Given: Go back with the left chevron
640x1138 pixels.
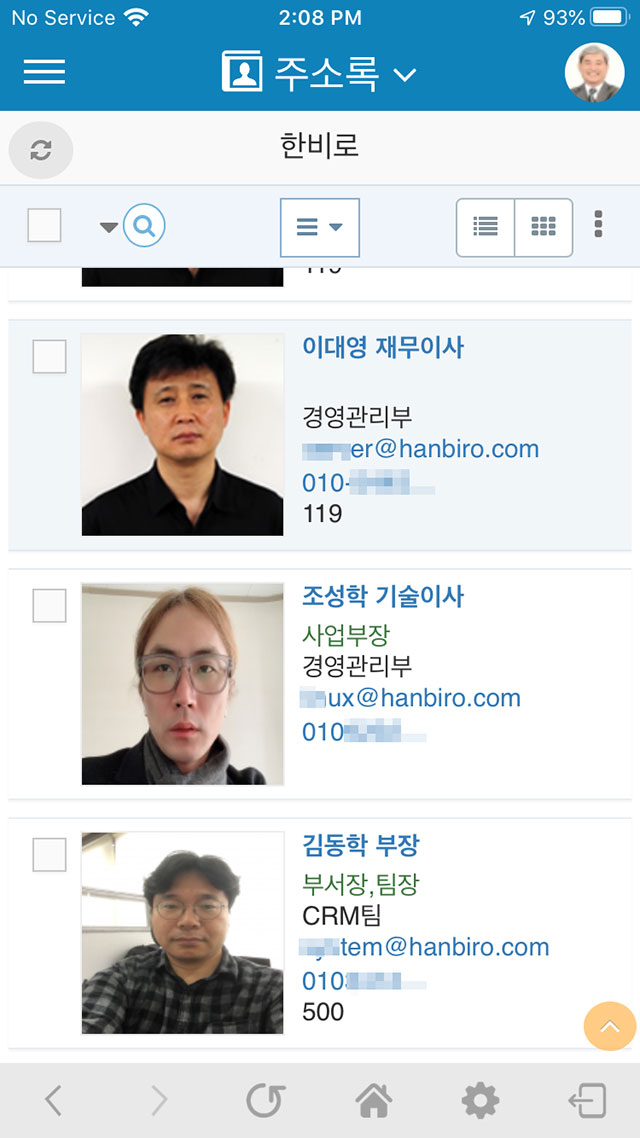Looking at the screenshot, I should (53, 1101).
